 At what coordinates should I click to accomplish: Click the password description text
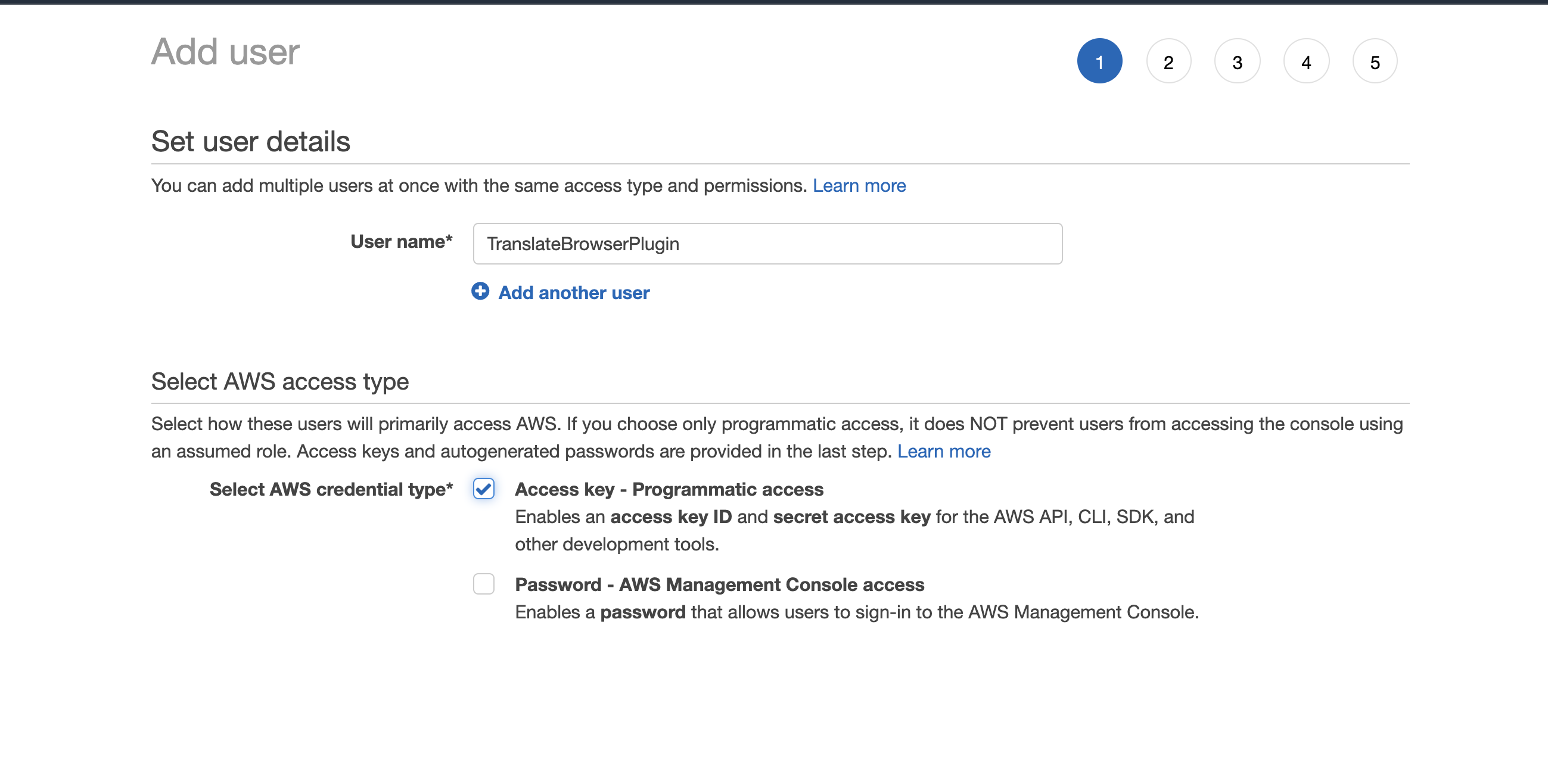tap(856, 612)
